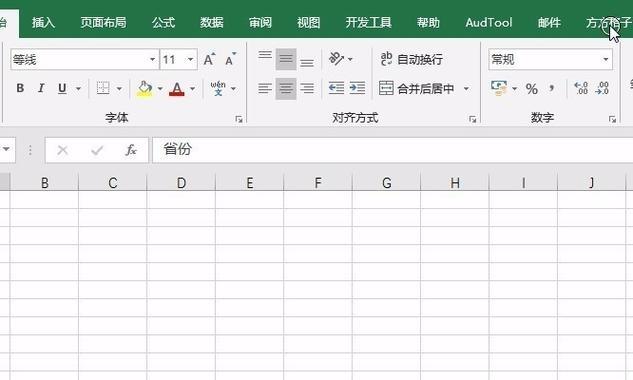Toggle italic formatting
Viewport: 633px width, 380px height.
click(41, 88)
